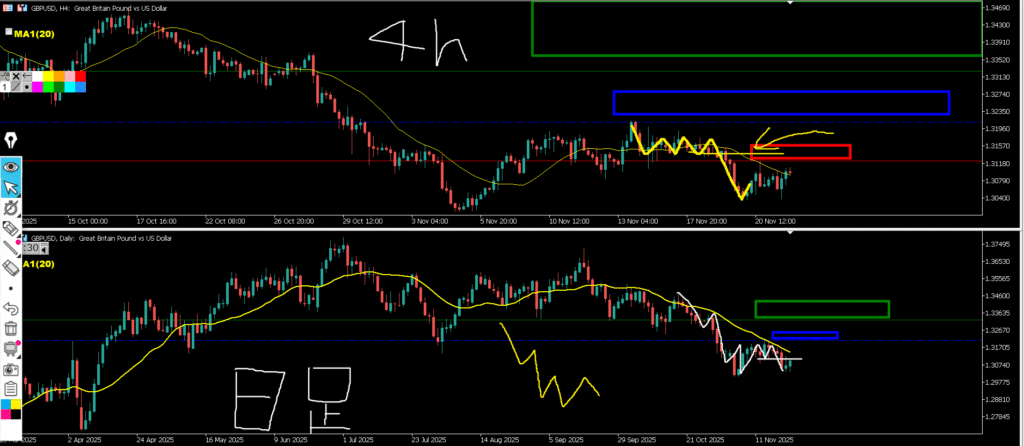The height and width of the screenshot is (446, 1024).
Task: Click the GBPUSD H4 chart grid icon
Action: (x=8, y=8)
